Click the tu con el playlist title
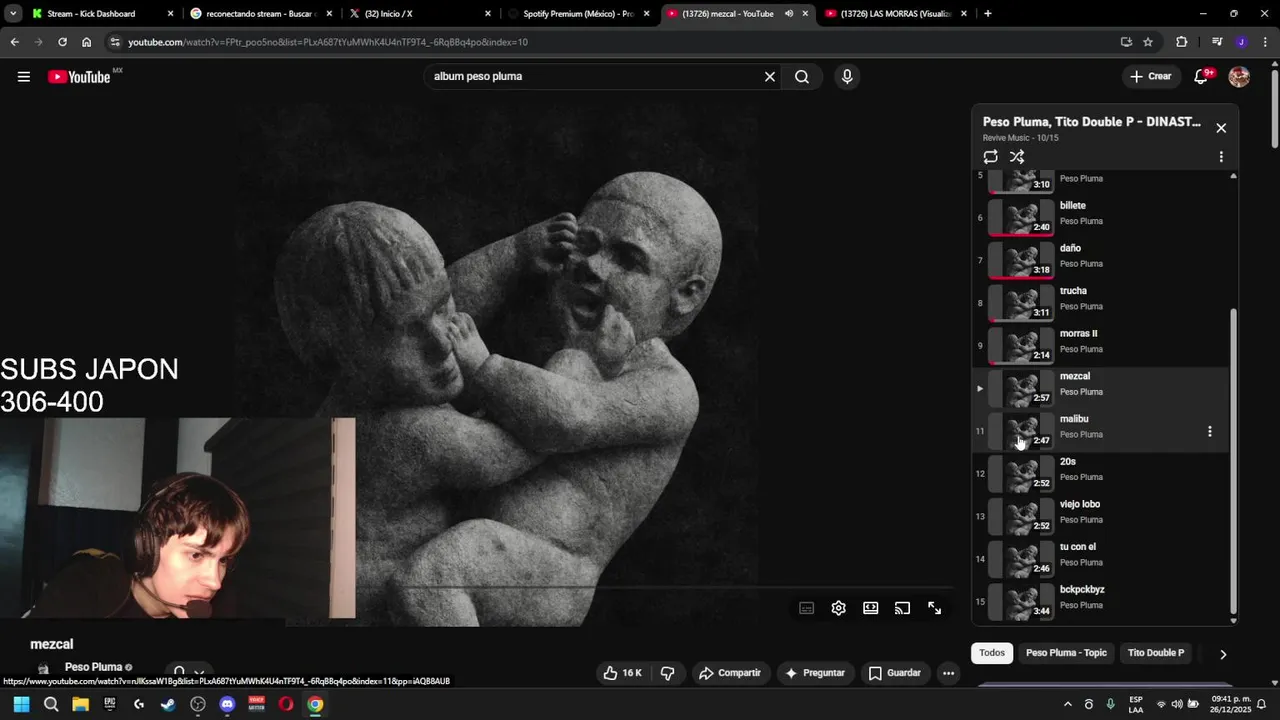The width and height of the screenshot is (1280, 720). (1078, 547)
